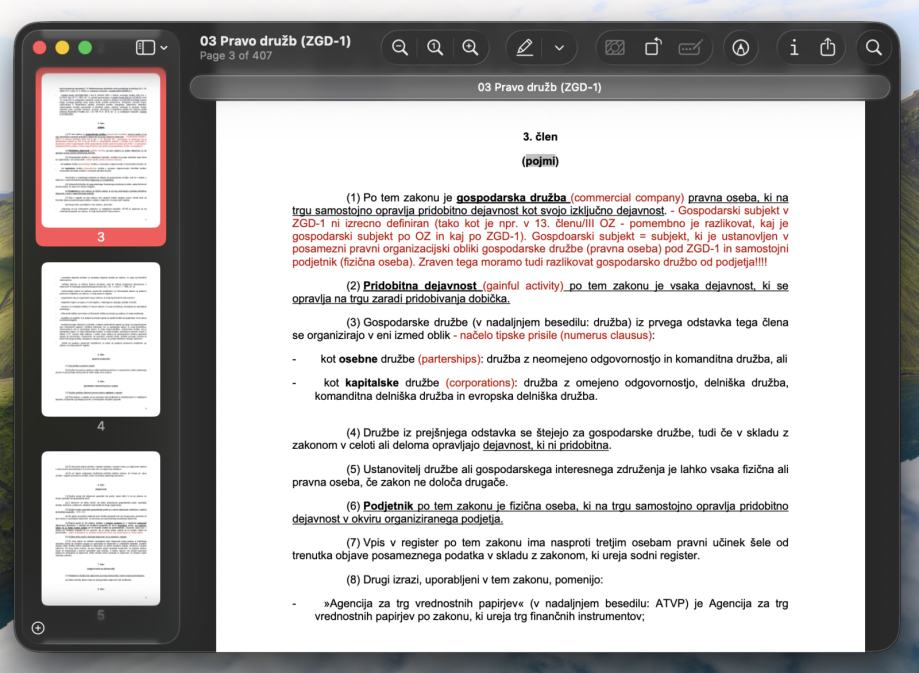919x673 pixels.
Task: Click the bold term 'Podjetnik'
Action: point(388,506)
